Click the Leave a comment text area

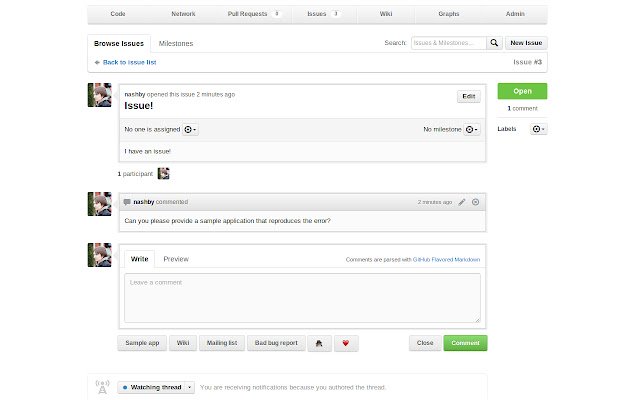302,298
